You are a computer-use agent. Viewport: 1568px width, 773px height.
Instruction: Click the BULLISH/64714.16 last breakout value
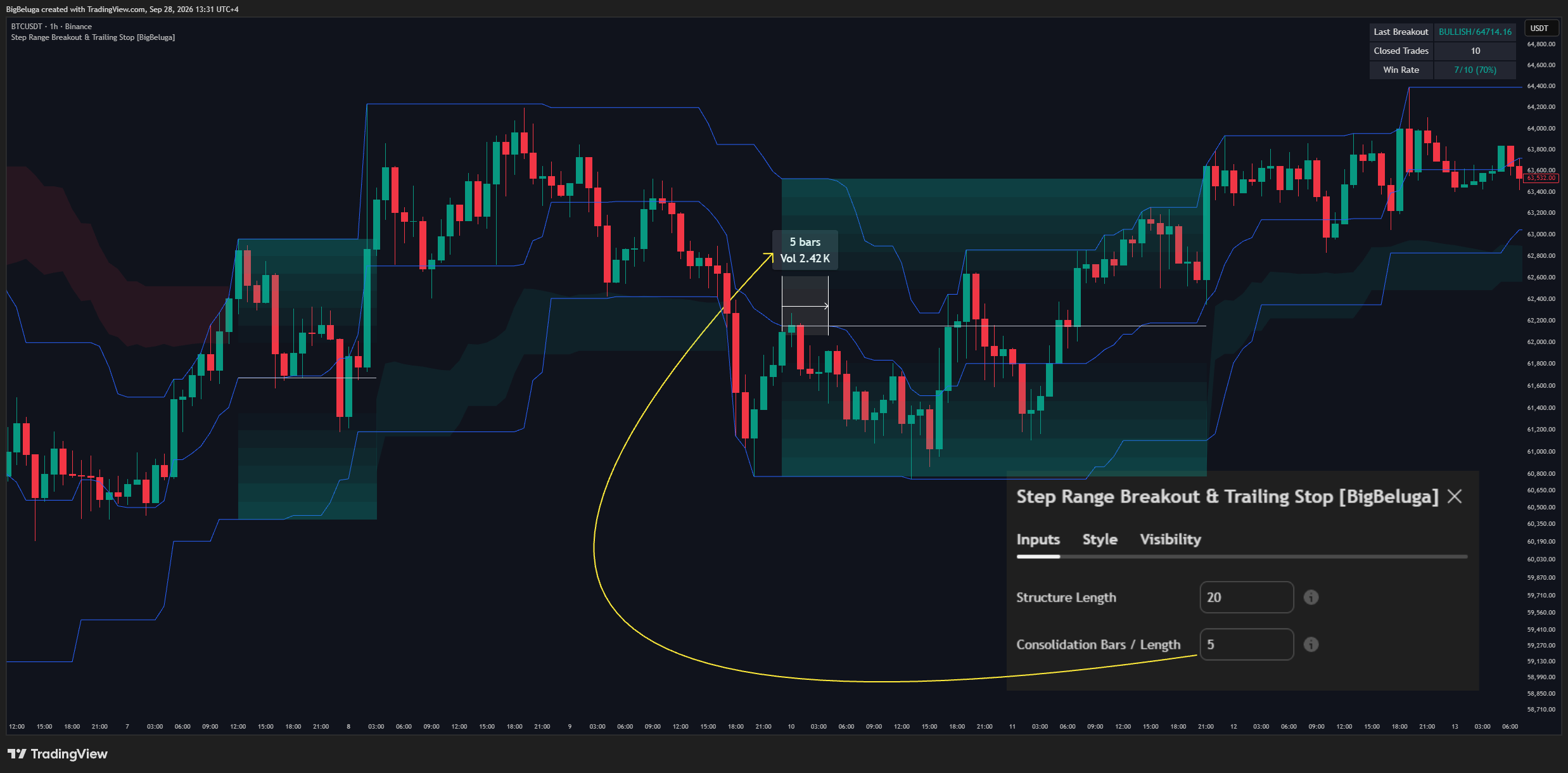point(1475,32)
